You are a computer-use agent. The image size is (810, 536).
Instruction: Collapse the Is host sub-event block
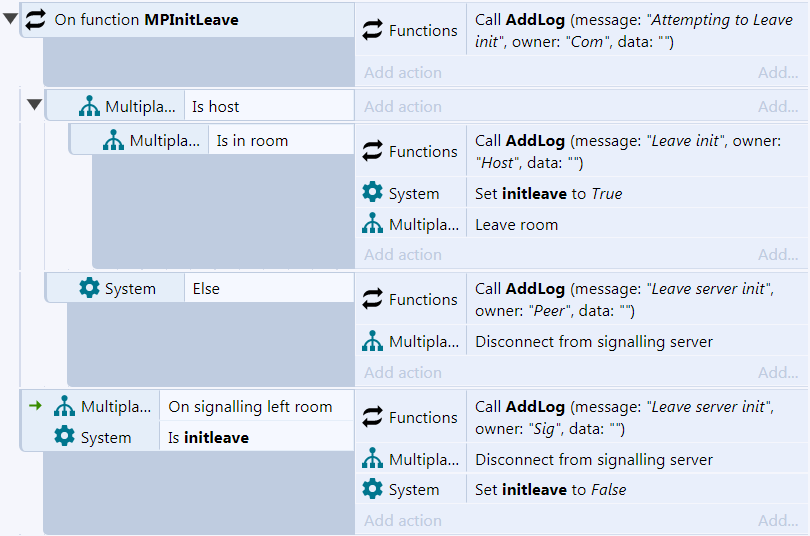tap(35, 105)
